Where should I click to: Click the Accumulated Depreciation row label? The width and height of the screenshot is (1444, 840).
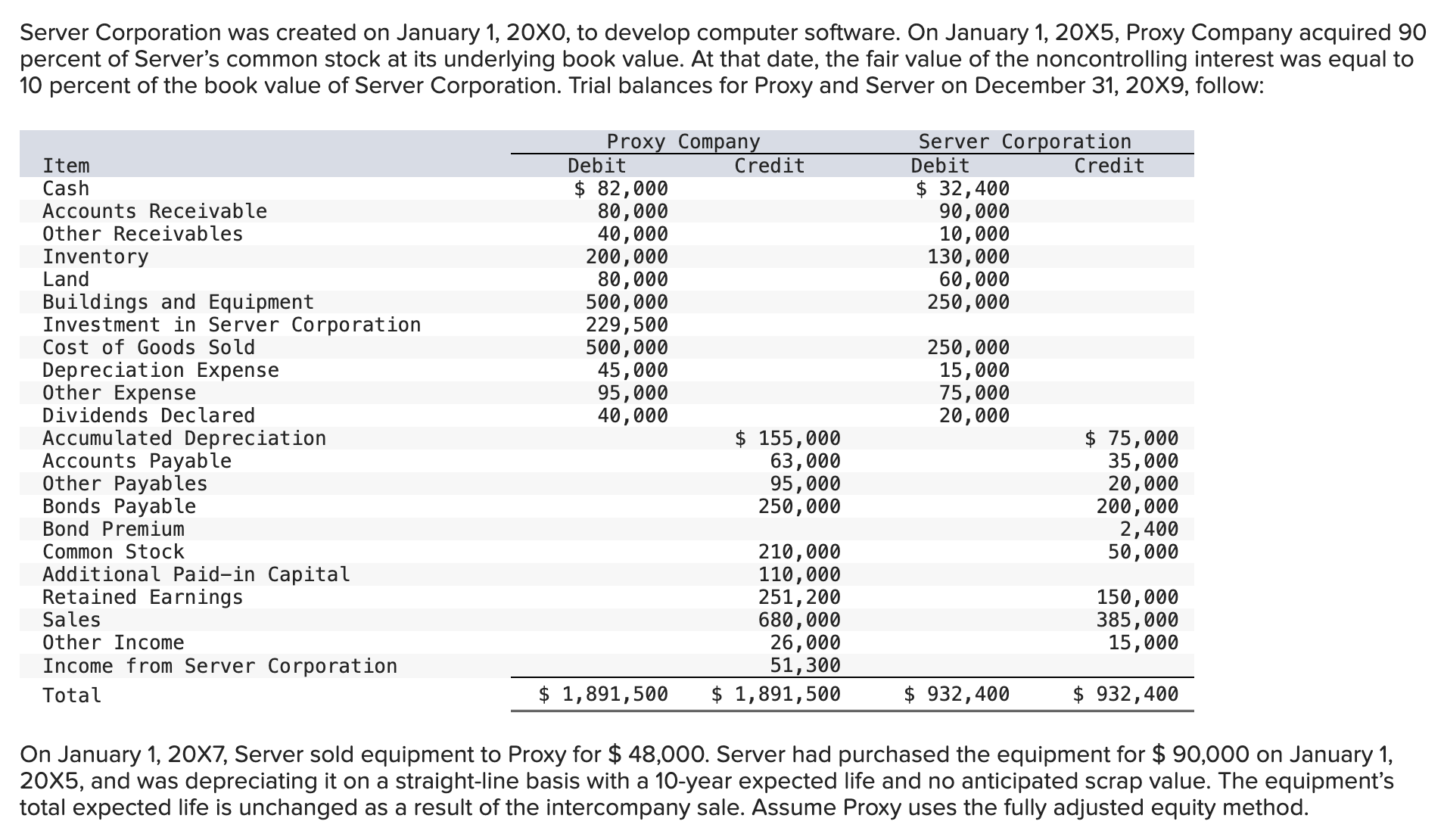pos(185,438)
